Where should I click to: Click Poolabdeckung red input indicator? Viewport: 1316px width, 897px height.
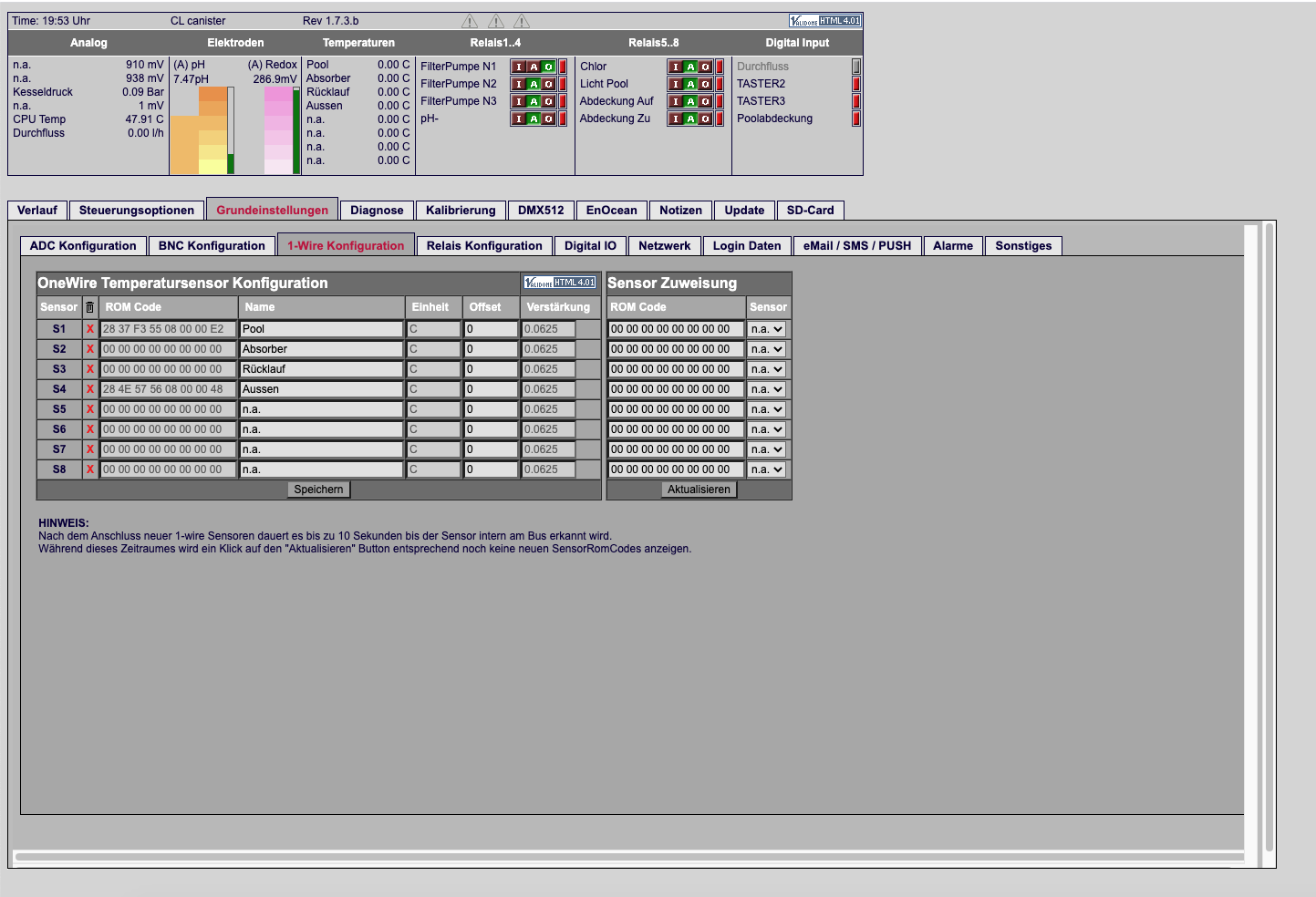click(x=856, y=119)
